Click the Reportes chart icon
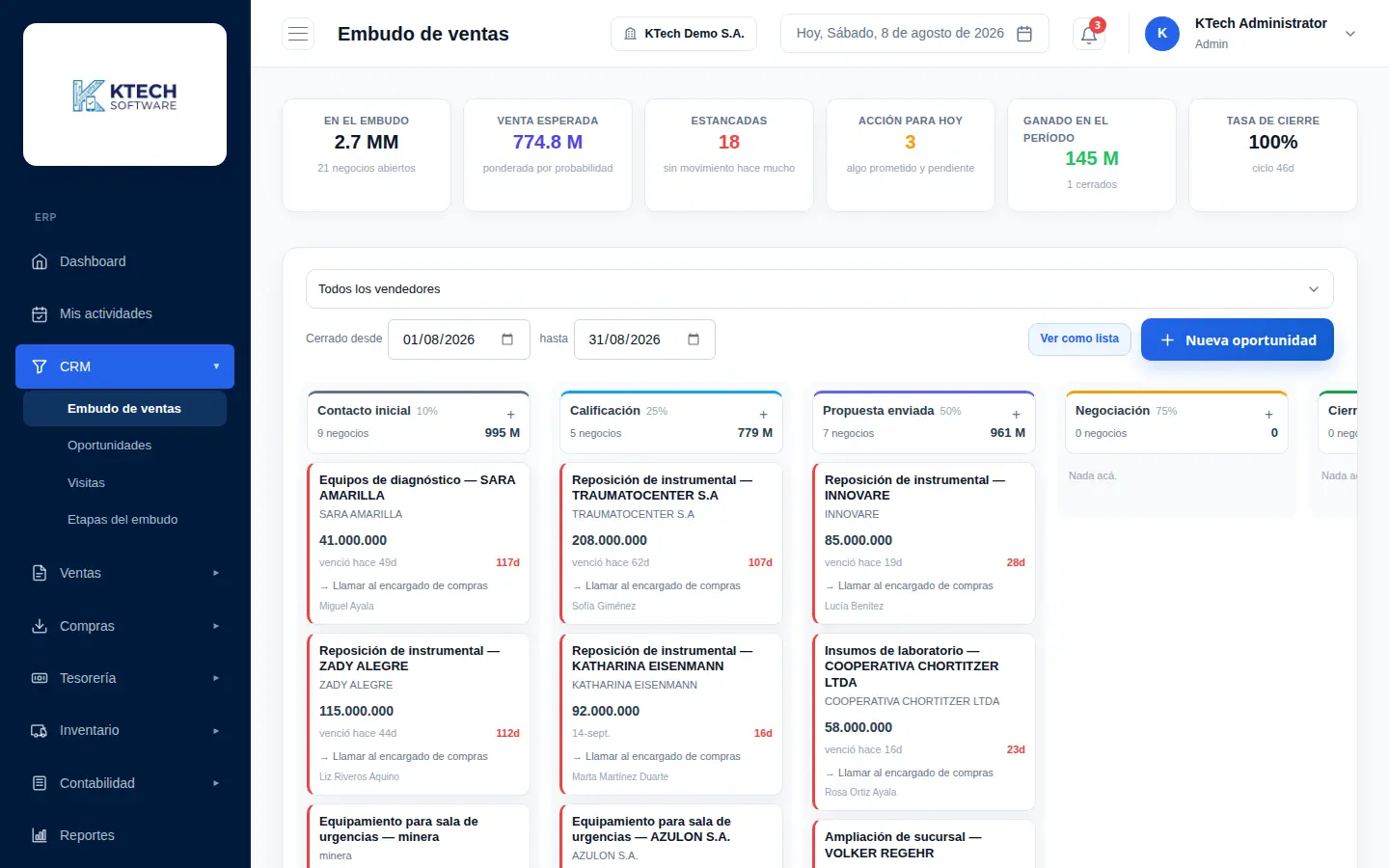The image size is (1389, 868). point(40,835)
